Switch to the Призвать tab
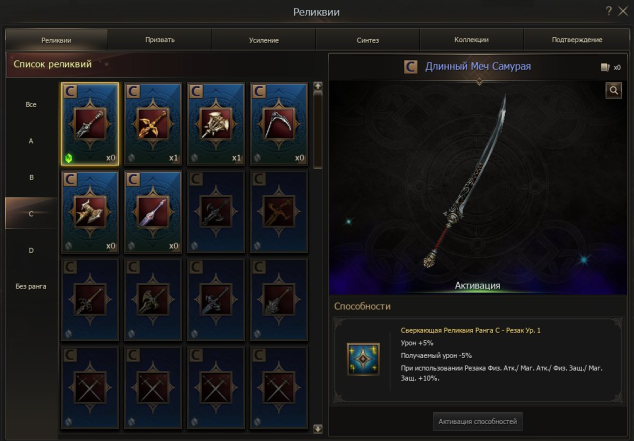The height and width of the screenshot is (441, 634). (160, 40)
